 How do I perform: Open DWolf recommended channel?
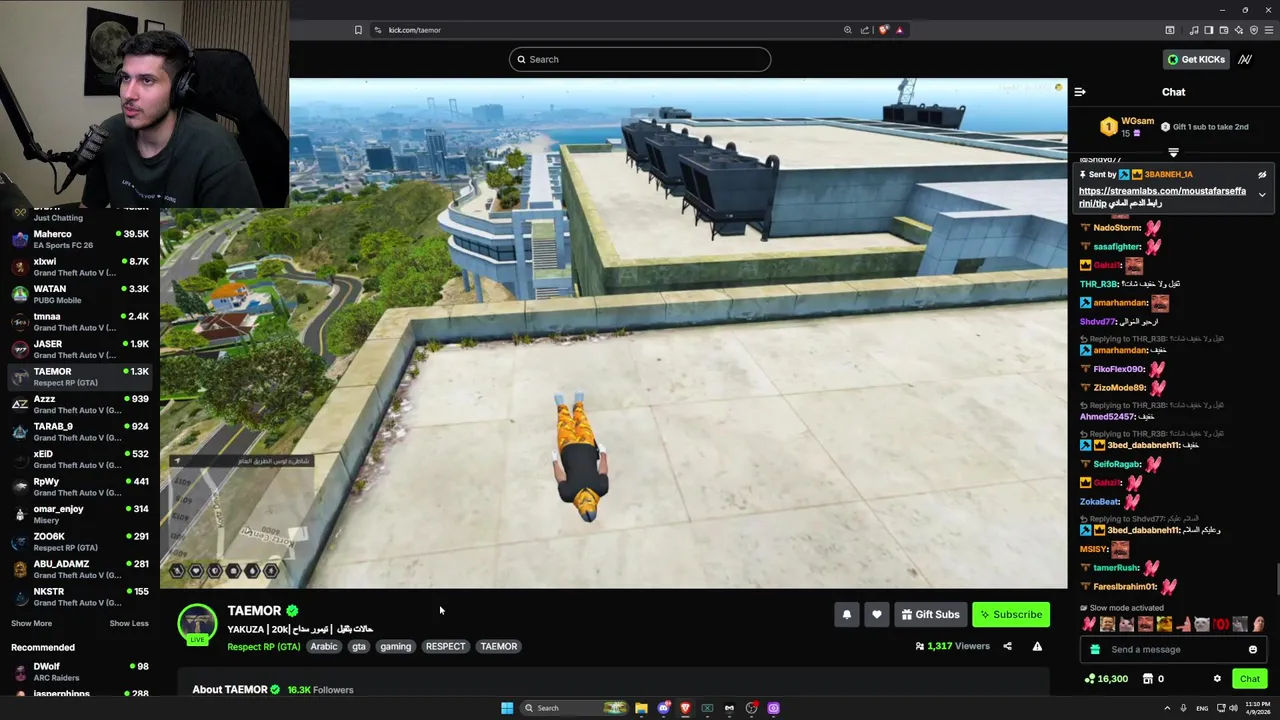(80, 671)
